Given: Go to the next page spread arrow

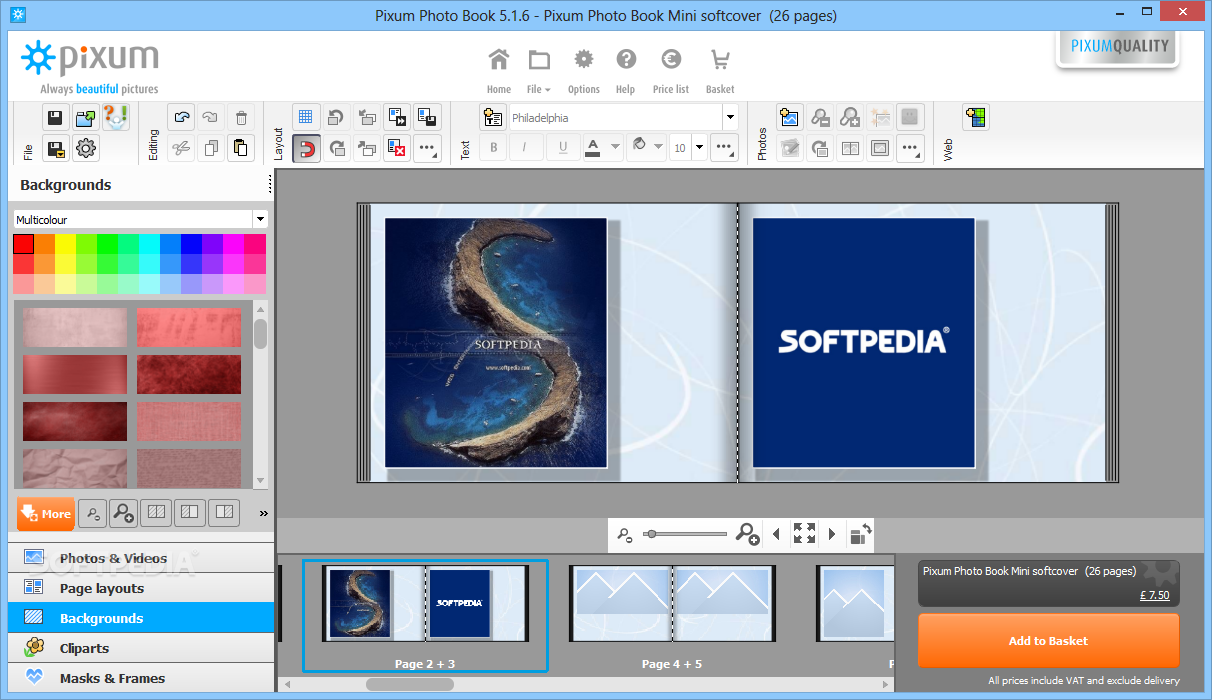Looking at the screenshot, I should tap(832, 534).
